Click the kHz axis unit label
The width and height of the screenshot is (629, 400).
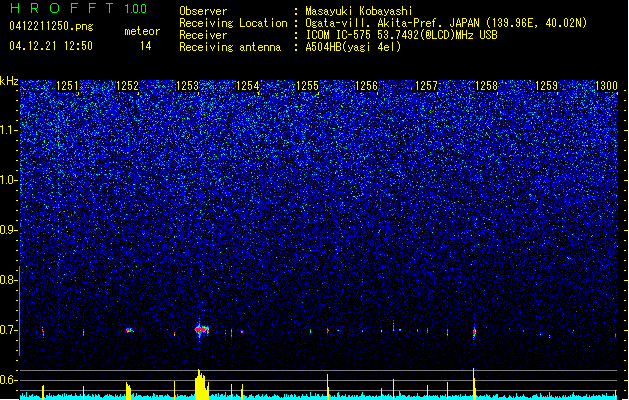9,81
